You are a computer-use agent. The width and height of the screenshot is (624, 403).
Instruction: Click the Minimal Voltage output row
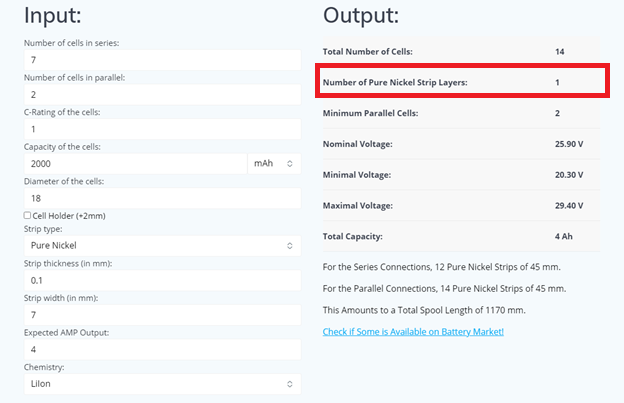click(461, 175)
